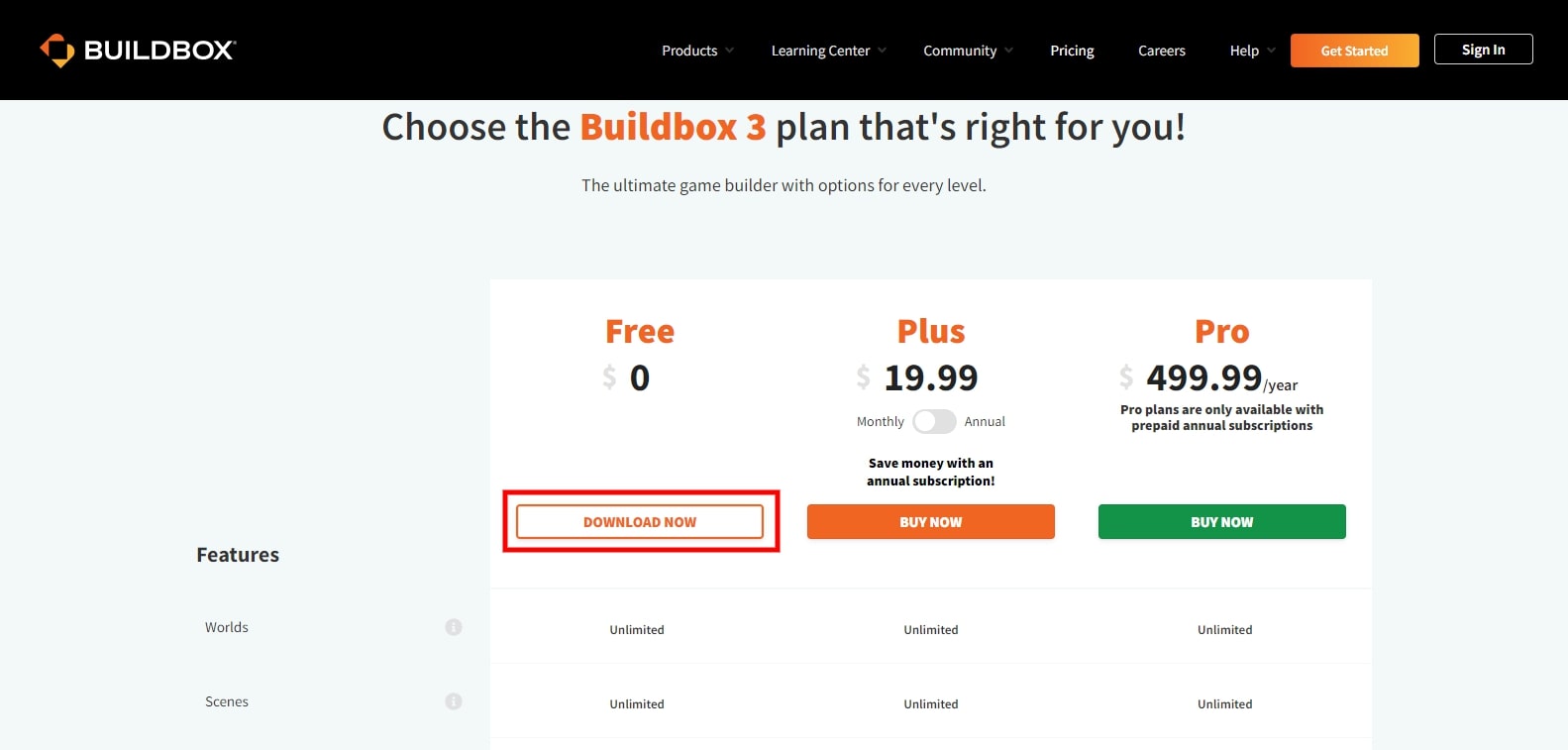The width and height of the screenshot is (1568, 750).
Task: Click the Download Now button for Free plan
Action: click(640, 522)
